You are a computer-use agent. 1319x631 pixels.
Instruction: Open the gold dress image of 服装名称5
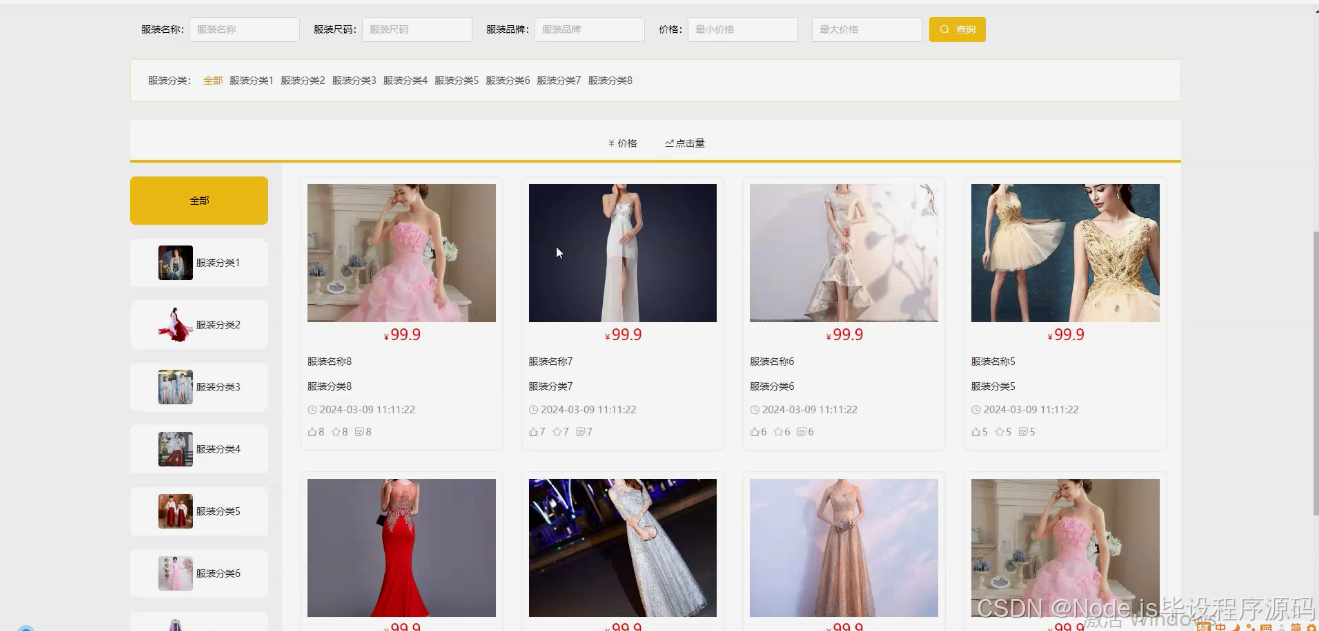pyautogui.click(x=1065, y=253)
